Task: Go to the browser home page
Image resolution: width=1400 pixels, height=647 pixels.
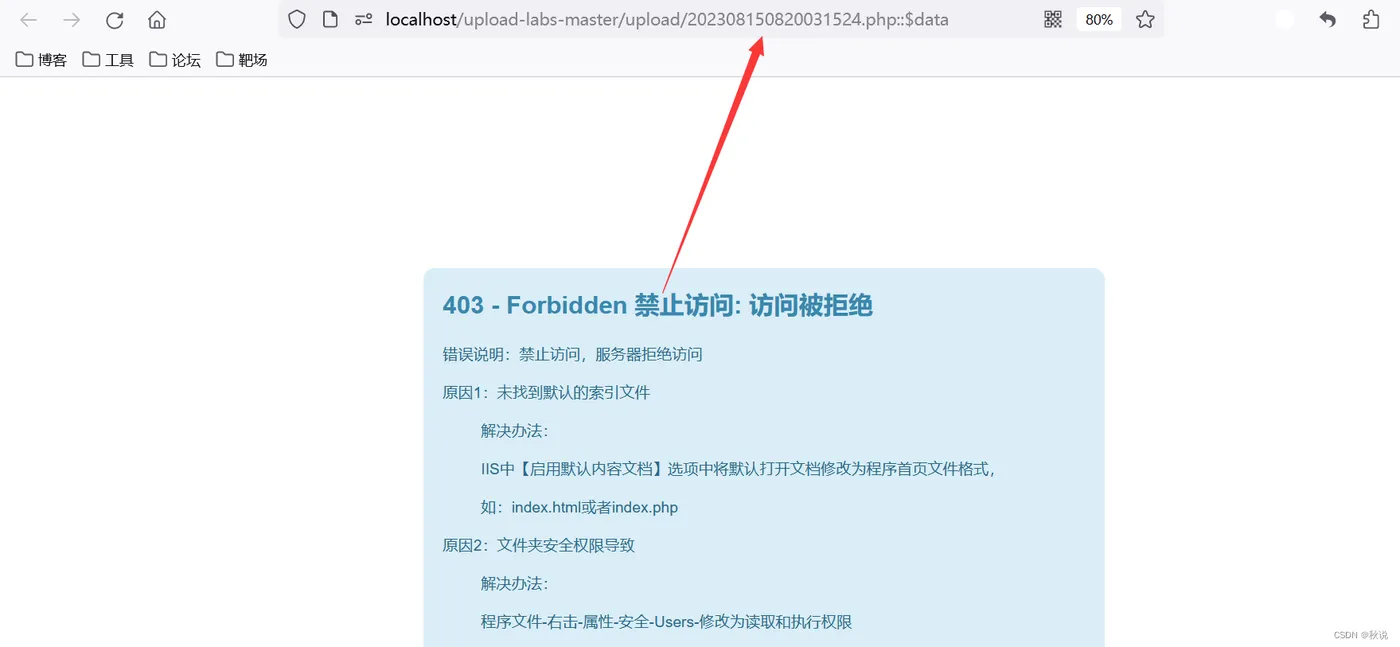Action: pos(157,20)
